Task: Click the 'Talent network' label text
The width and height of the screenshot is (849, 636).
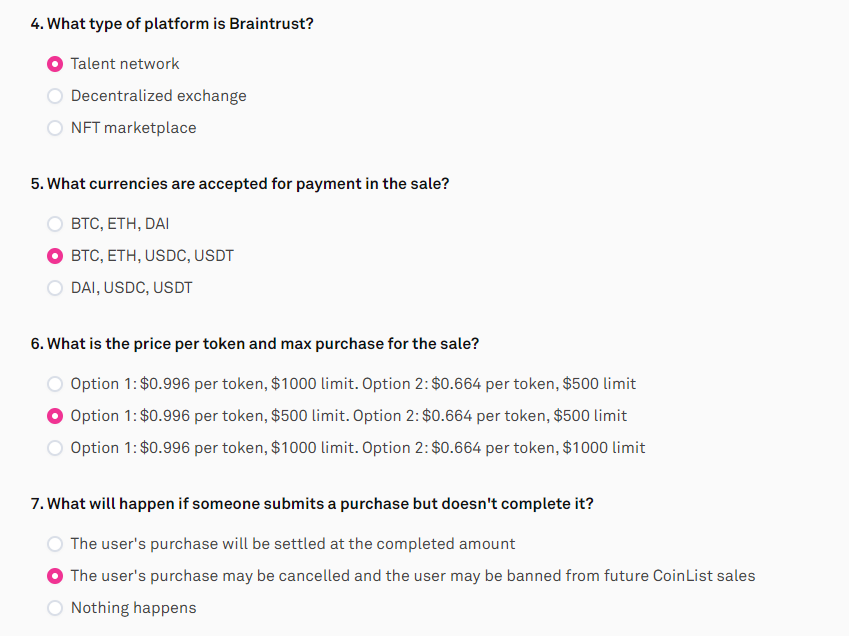Action: point(125,64)
